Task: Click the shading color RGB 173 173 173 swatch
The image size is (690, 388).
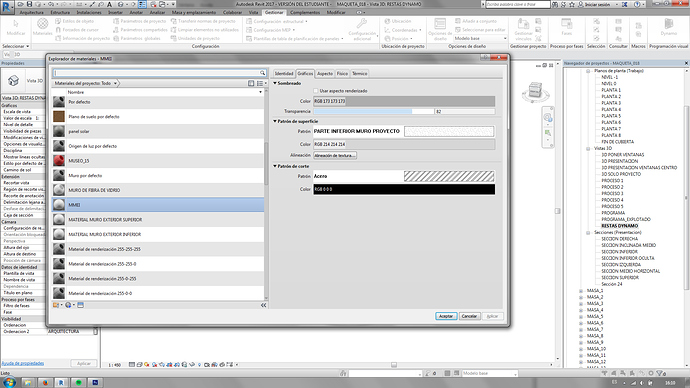Action: click(404, 101)
